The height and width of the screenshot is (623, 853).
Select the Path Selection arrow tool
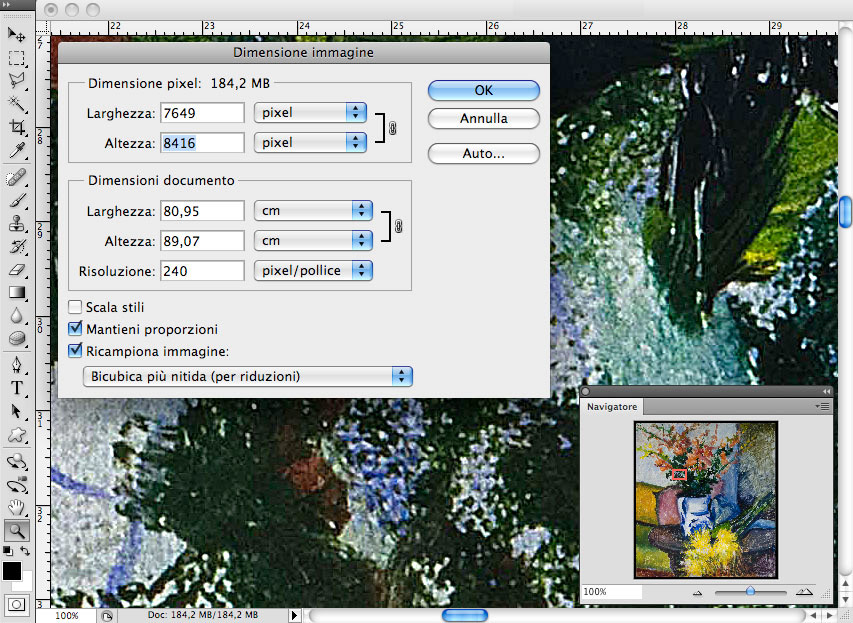(16, 411)
